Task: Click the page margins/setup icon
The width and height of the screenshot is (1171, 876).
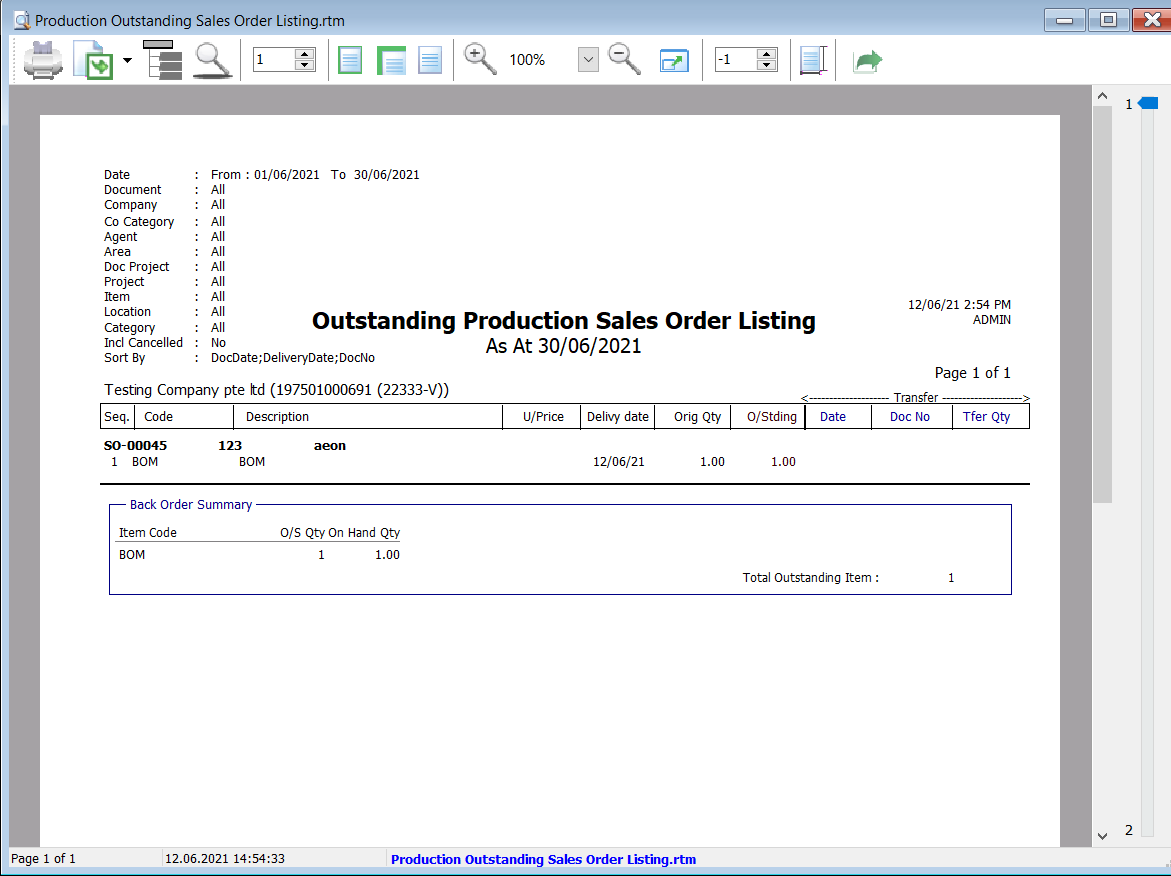Action: click(813, 59)
